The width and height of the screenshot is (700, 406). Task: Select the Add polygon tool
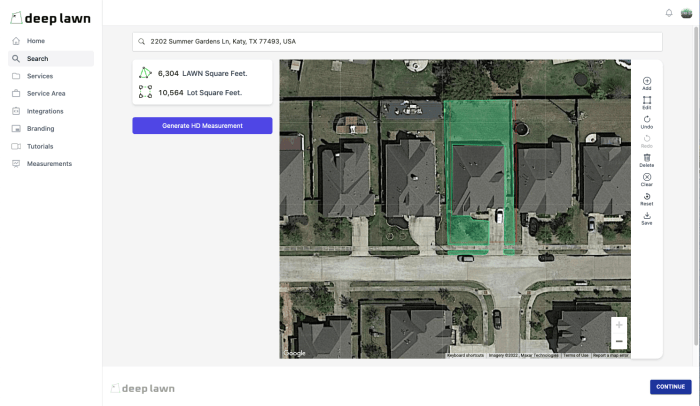tap(646, 84)
